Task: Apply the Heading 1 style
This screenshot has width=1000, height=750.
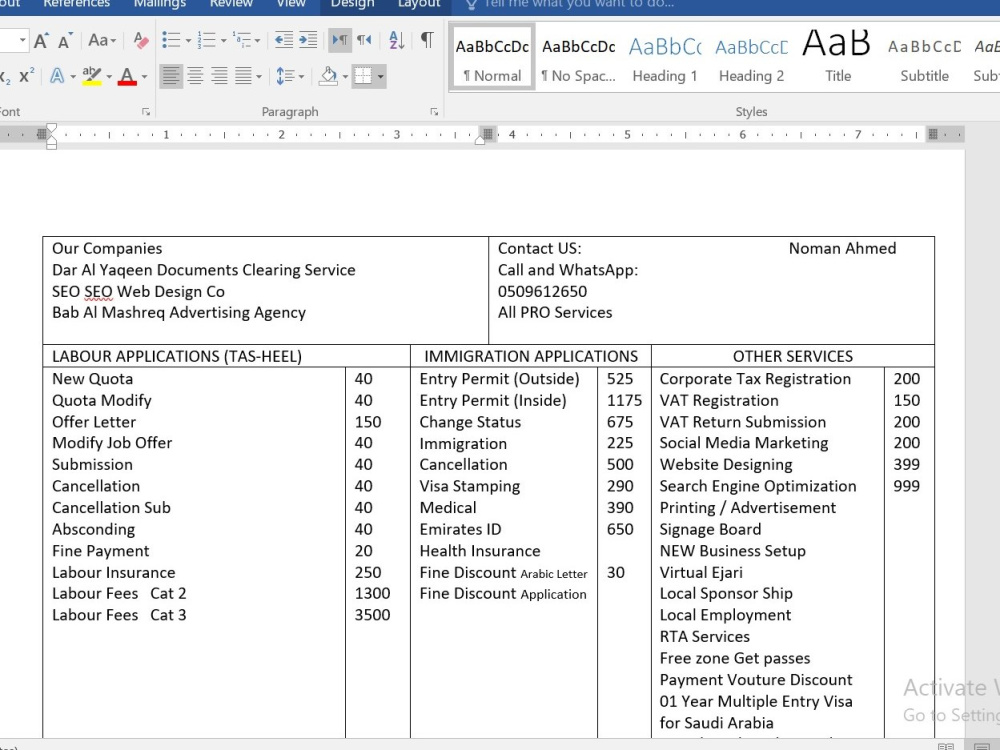Action: (x=665, y=57)
